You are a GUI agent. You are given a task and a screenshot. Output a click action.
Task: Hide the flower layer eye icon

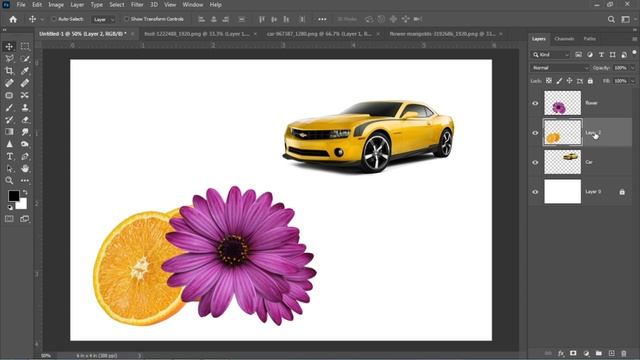535,103
